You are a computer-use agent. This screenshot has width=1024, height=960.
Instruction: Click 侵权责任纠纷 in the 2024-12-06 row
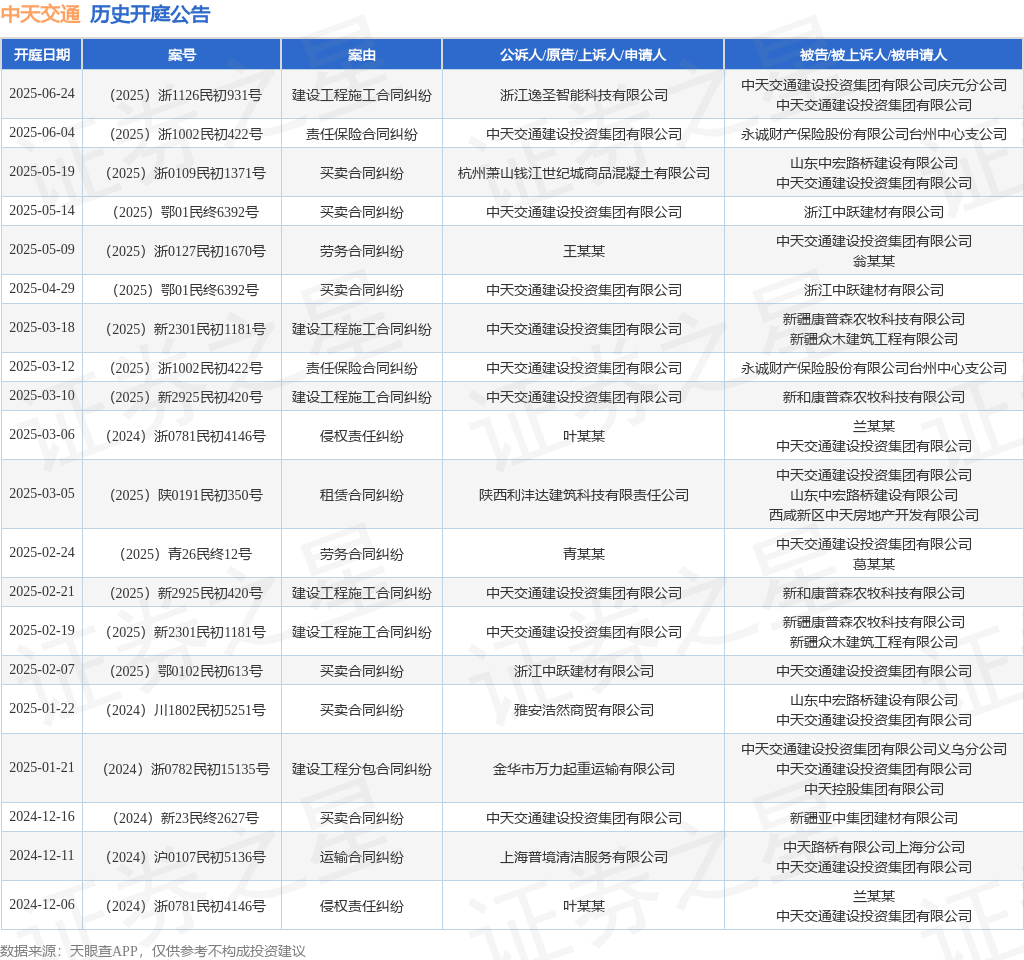coord(362,906)
